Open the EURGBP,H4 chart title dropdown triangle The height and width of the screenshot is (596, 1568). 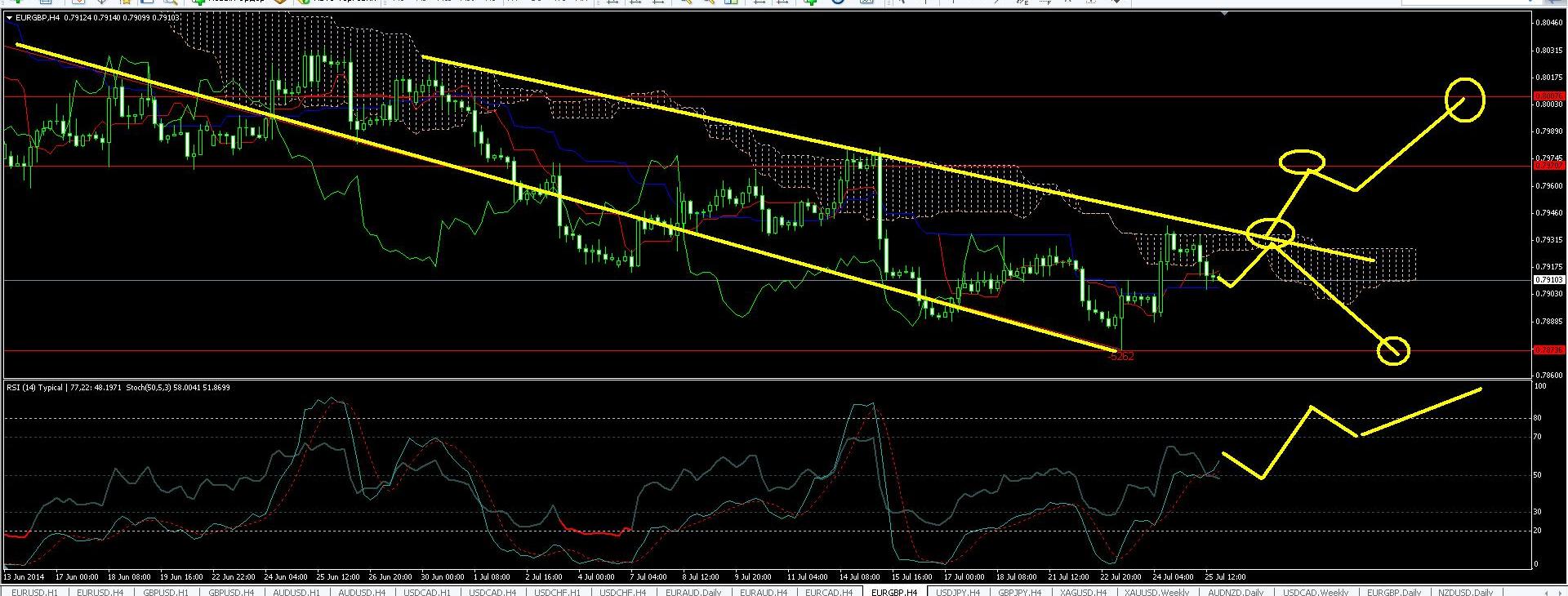tap(9, 16)
